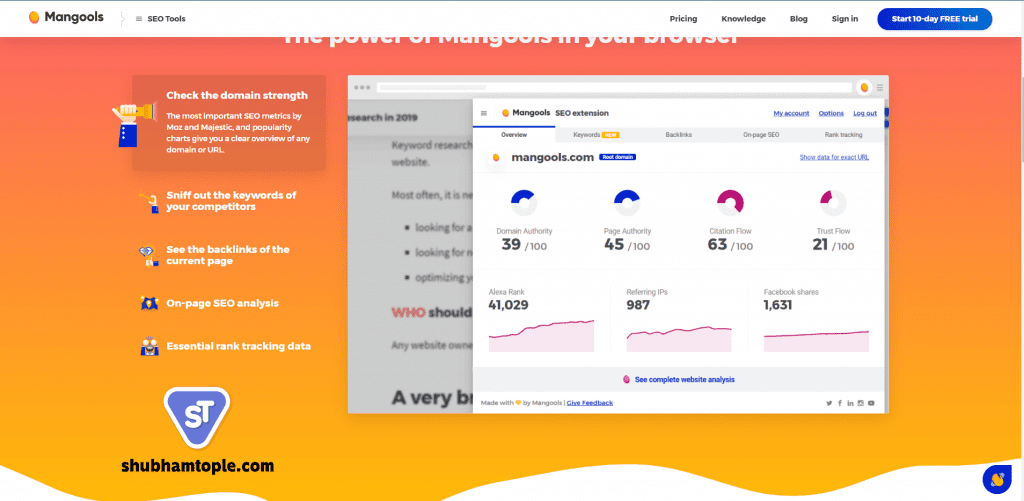
Task: Click the Domain Authority donut chart
Action: (524, 202)
